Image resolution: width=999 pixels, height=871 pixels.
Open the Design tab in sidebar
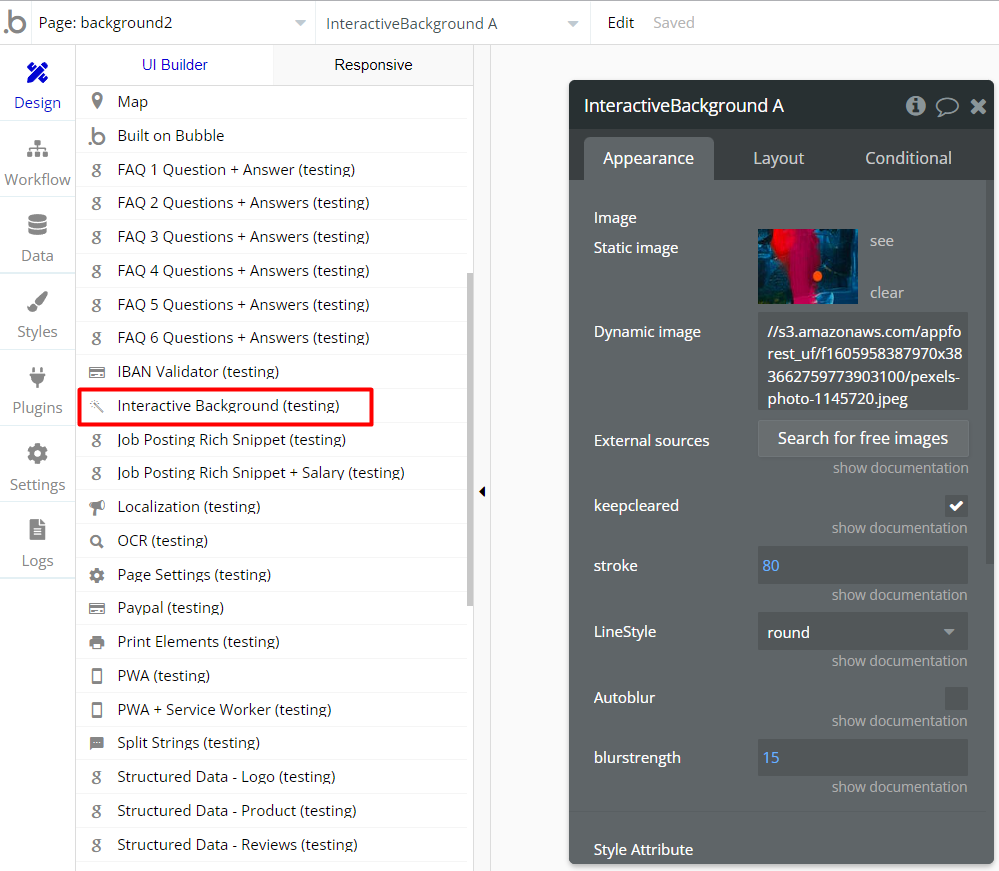(37, 84)
